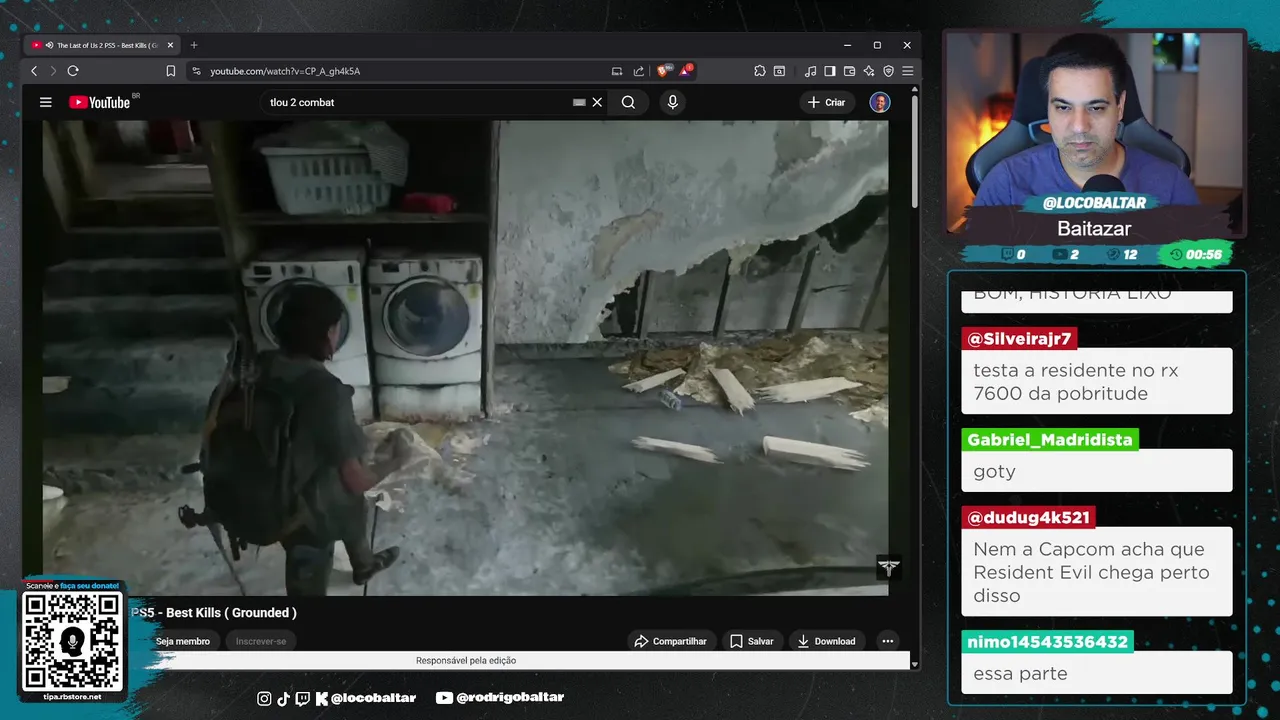Open the Leo AI sparkle icon
Screen dimensions: 1280x720
coord(869,71)
